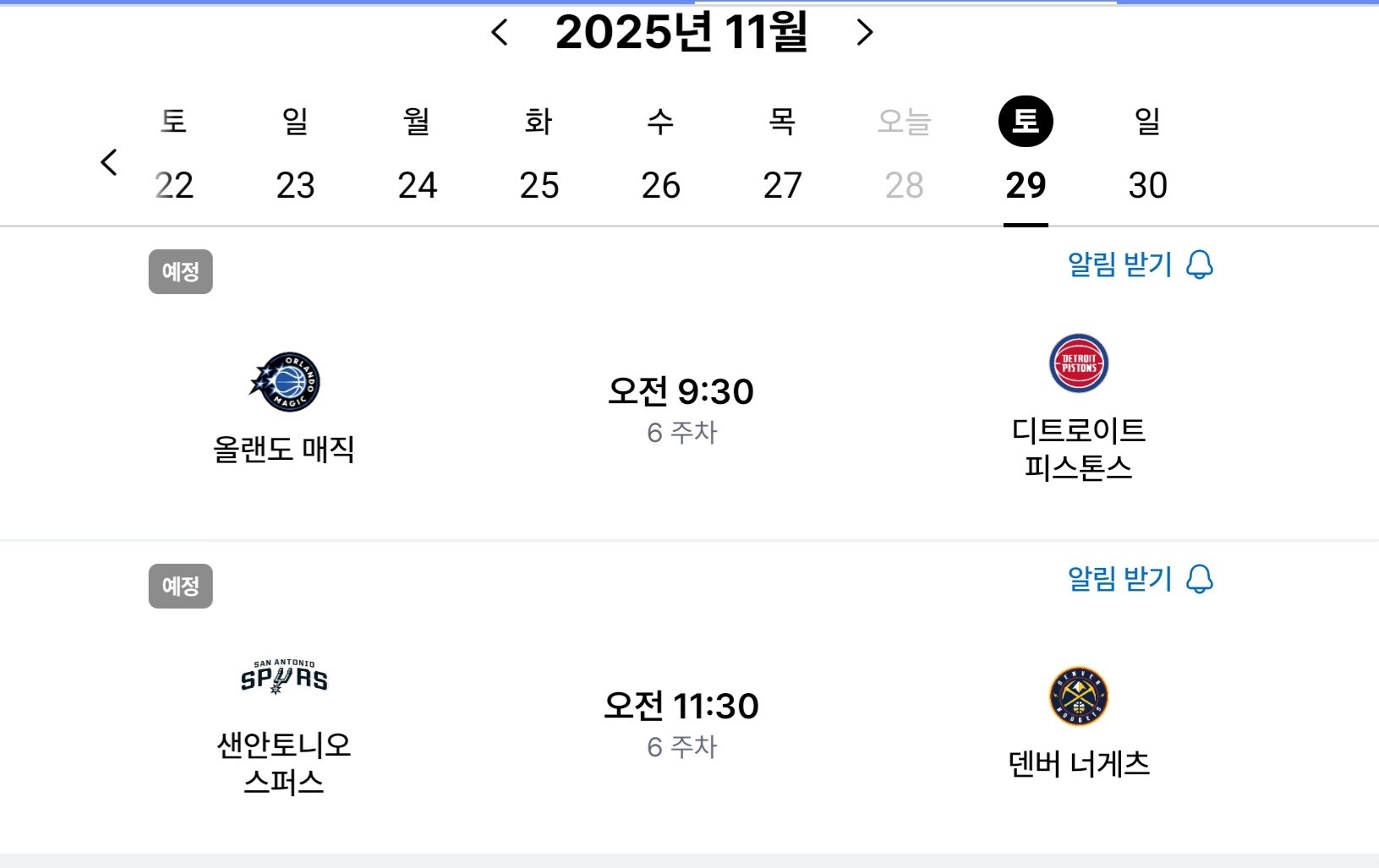Click bell icon for Magic–Pistons game
Screen dimensions: 1379x868
click(x=1199, y=265)
